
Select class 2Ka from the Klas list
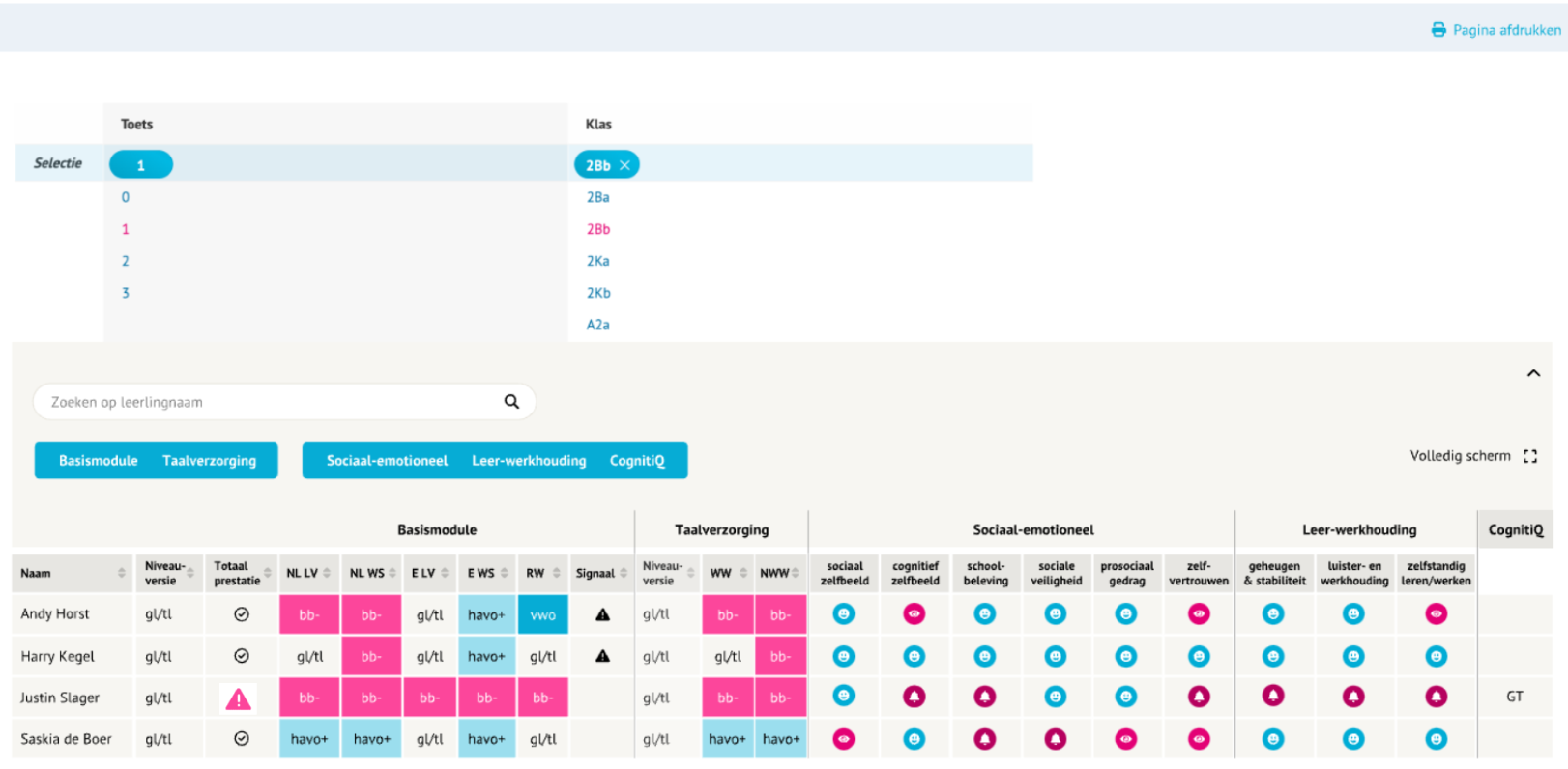click(x=597, y=261)
